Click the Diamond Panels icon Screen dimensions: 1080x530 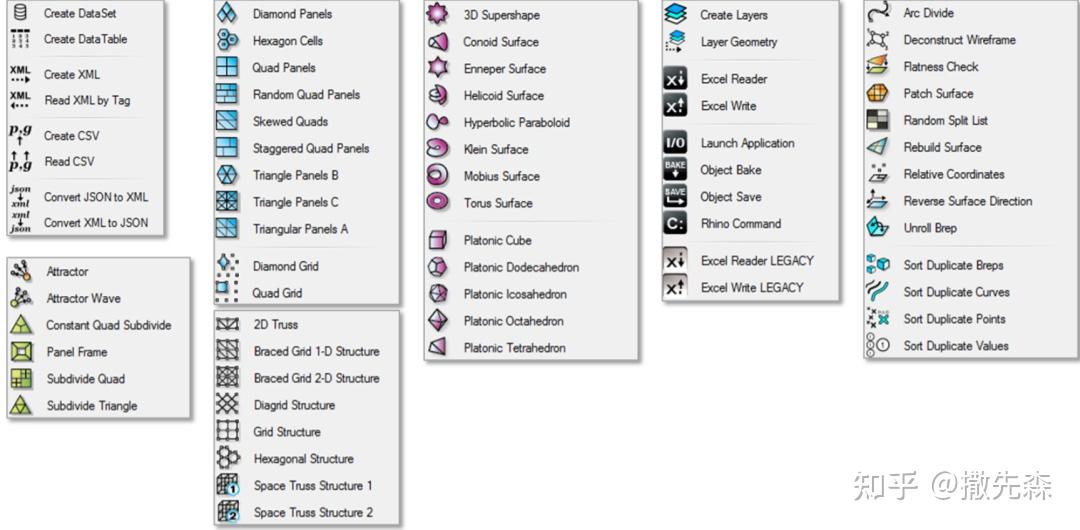click(227, 14)
